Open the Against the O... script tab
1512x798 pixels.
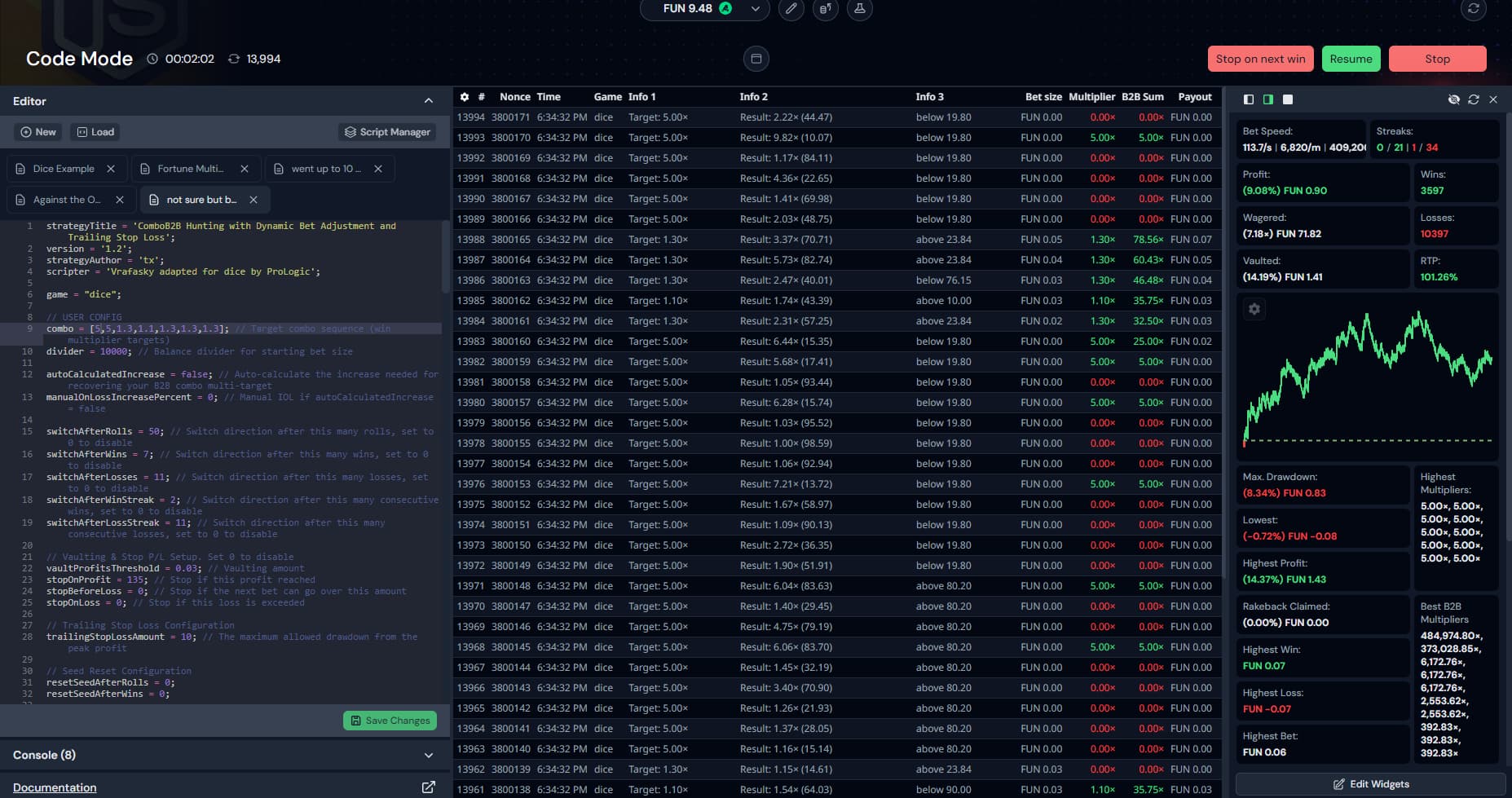click(67, 200)
